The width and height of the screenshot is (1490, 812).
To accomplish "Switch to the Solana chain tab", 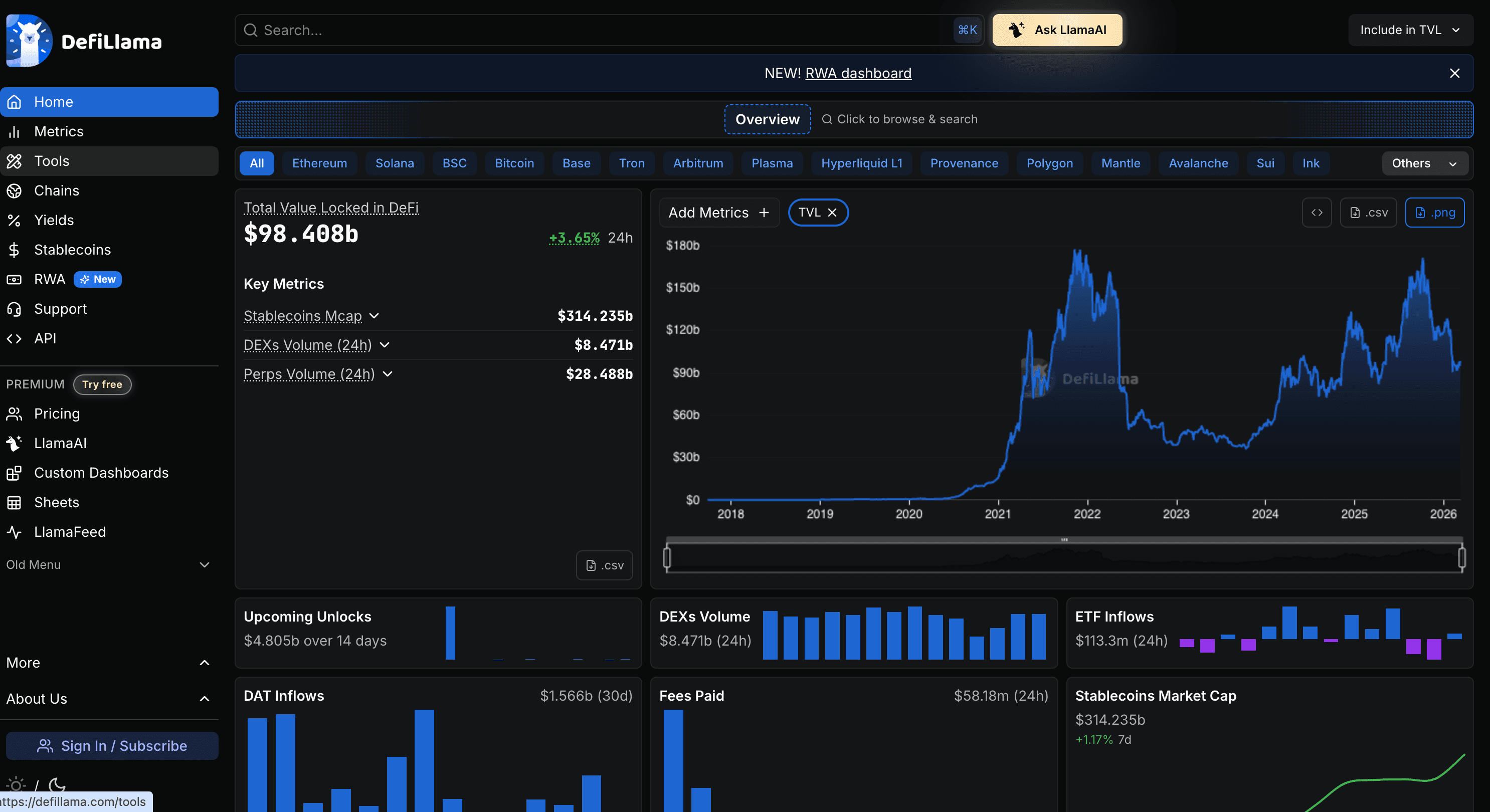I will tap(394, 163).
